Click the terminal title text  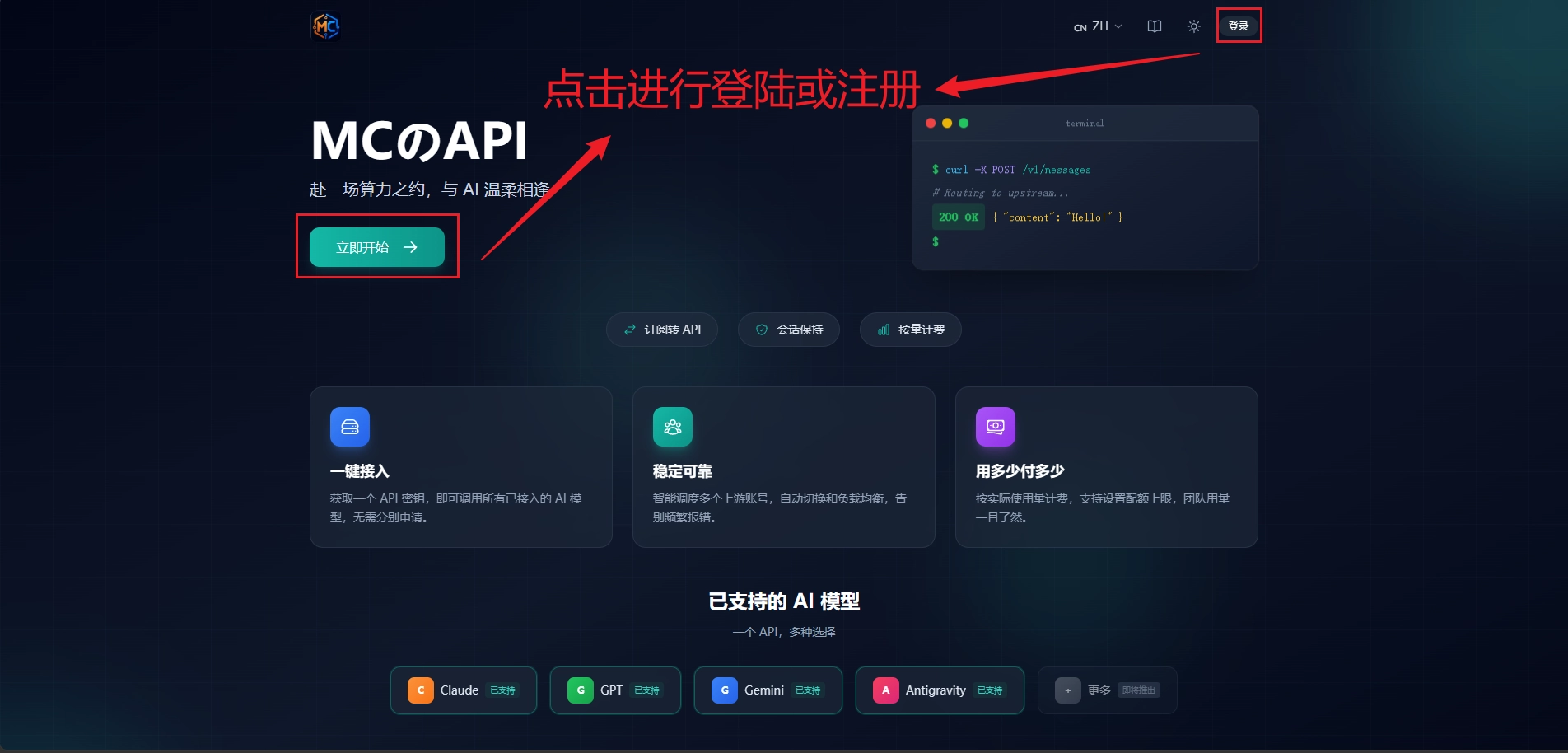pos(1085,124)
